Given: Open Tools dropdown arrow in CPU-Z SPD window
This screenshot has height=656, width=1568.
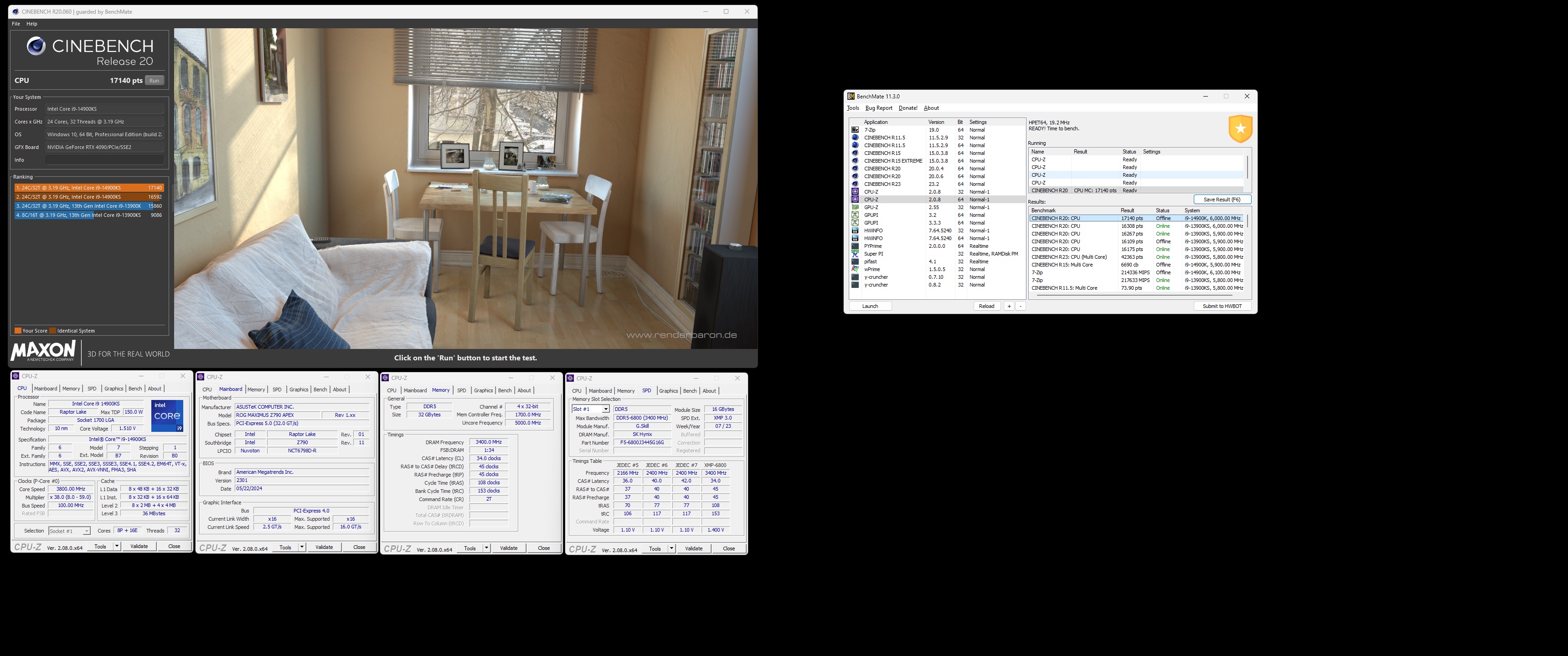Looking at the screenshot, I should 671,548.
